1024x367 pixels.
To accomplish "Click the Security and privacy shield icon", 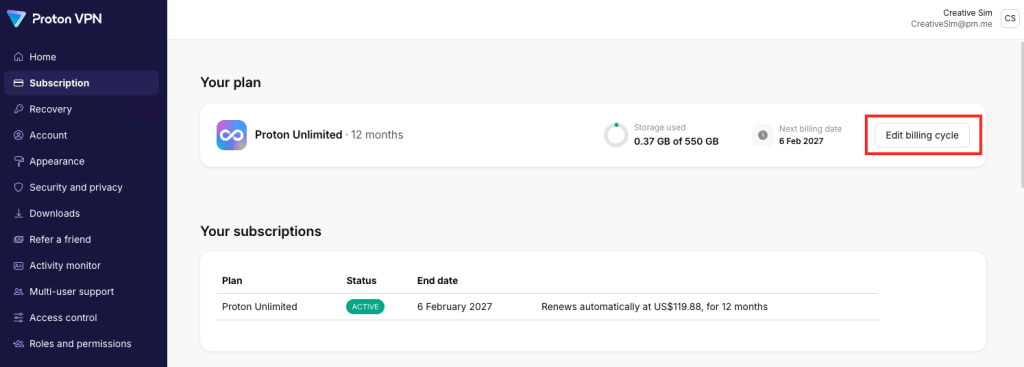I will tap(18, 187).
